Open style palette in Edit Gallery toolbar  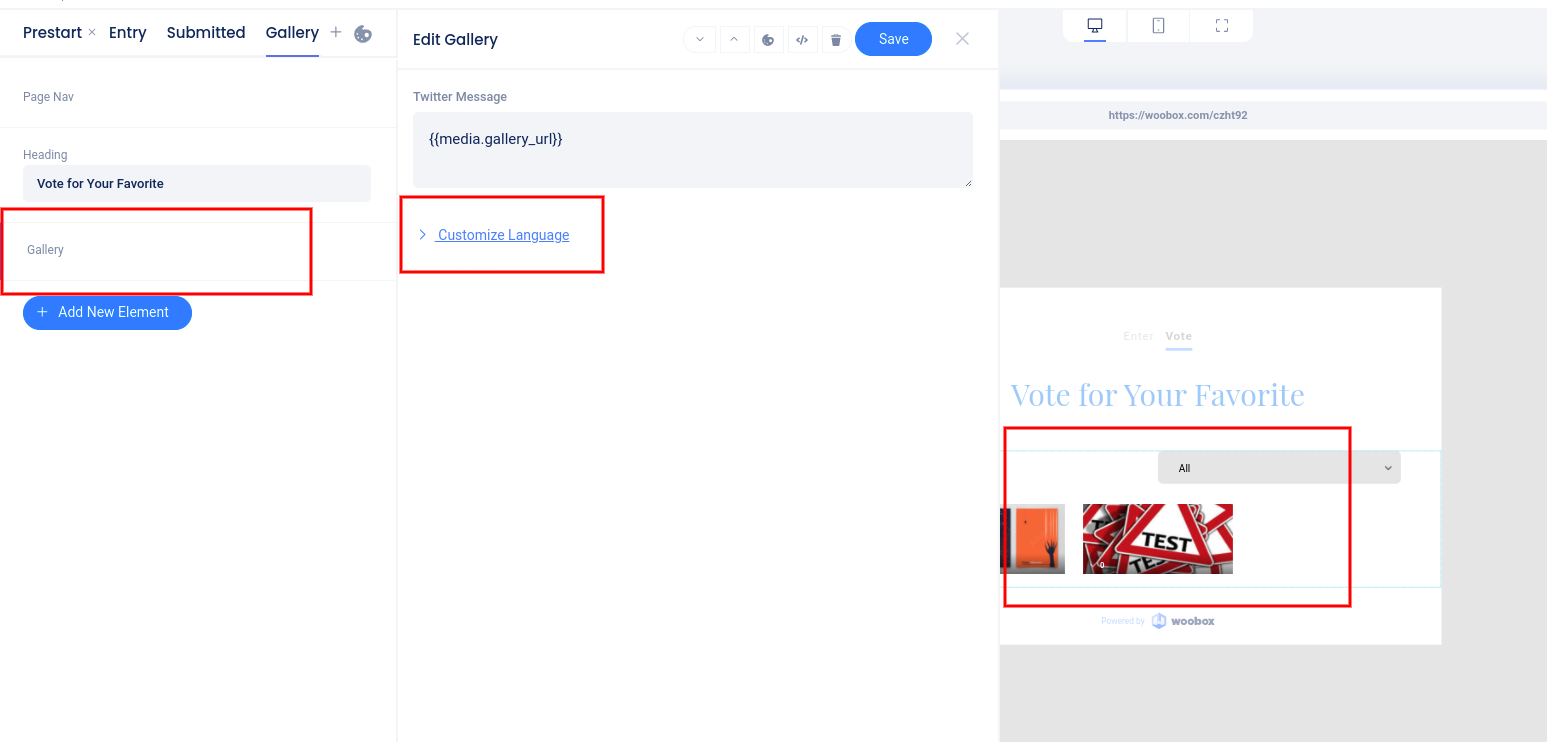(768, 39)
